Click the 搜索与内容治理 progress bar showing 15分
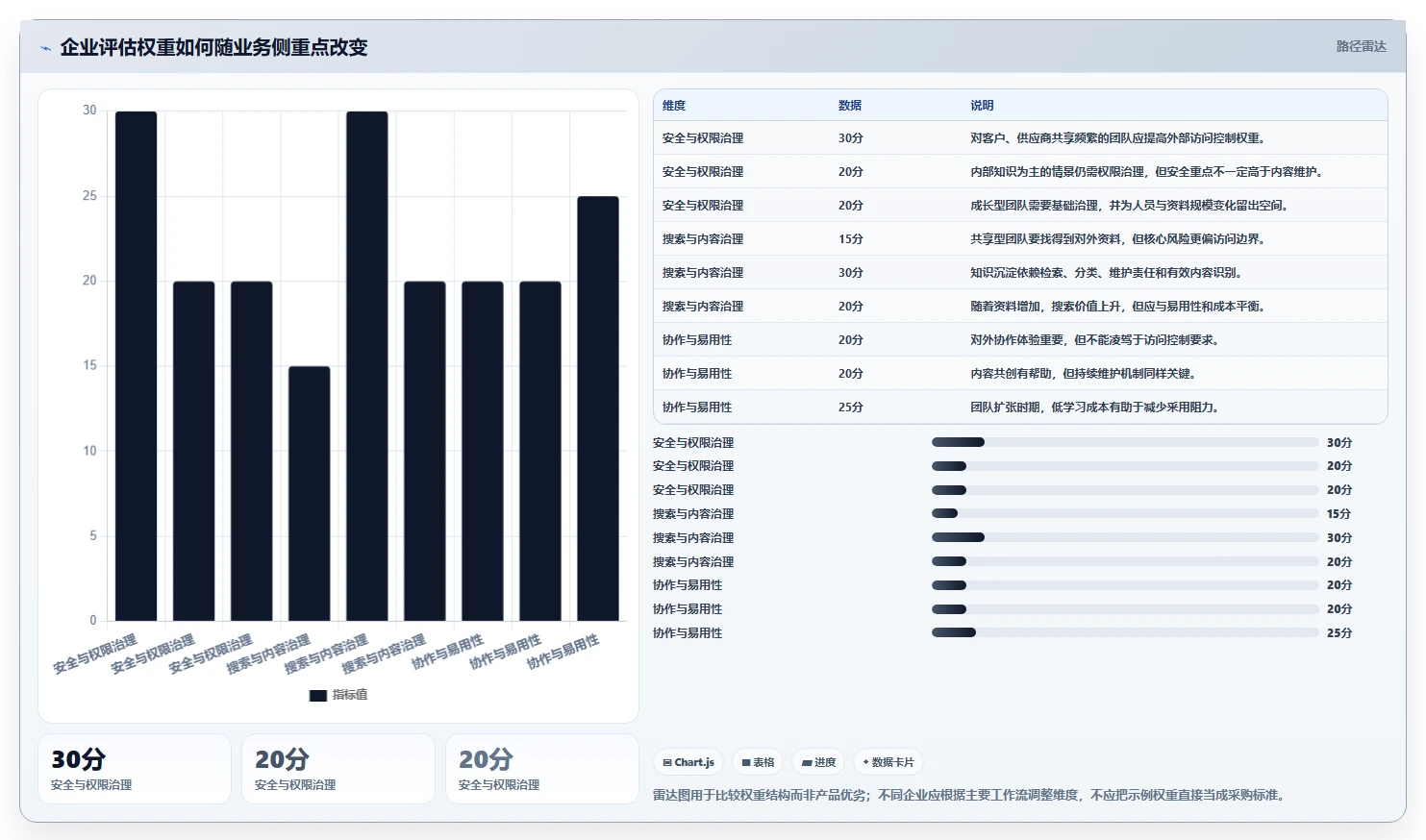Viewport: 1426px width, 840px height. pos(1125,513)
